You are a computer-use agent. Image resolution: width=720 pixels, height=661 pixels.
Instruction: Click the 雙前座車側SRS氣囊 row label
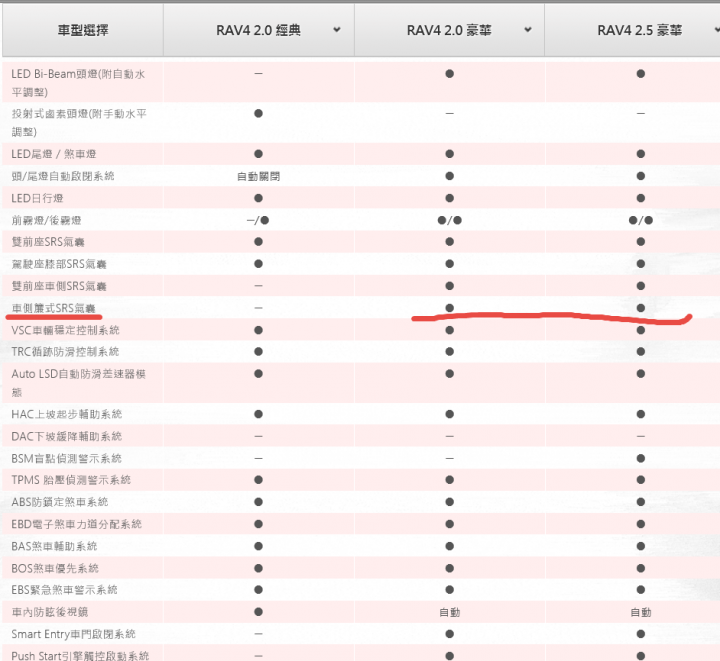tap(59, 286)
